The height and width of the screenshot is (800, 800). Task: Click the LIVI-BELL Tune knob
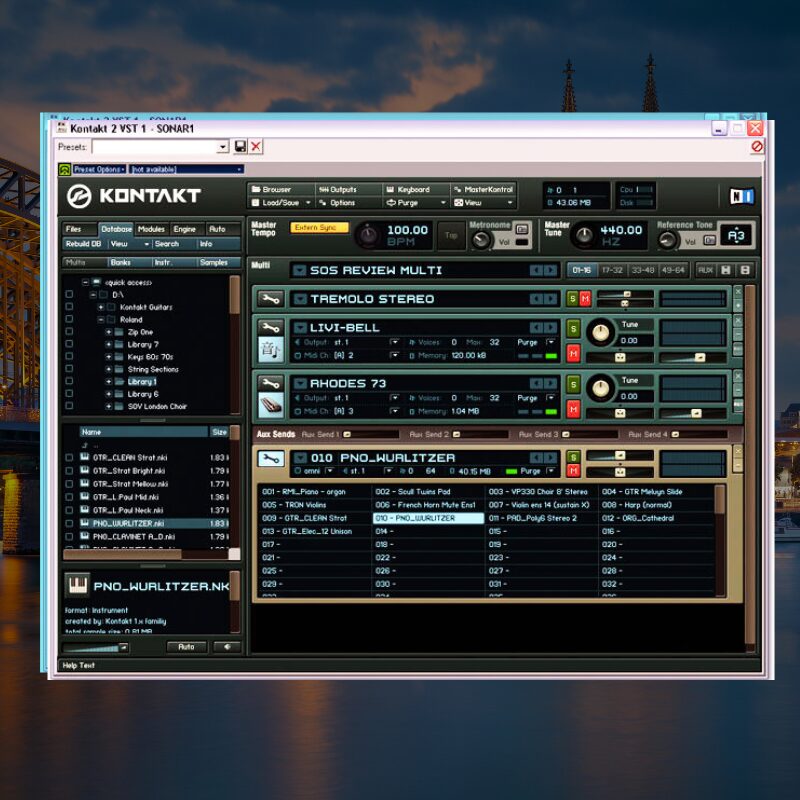[601, 333]
